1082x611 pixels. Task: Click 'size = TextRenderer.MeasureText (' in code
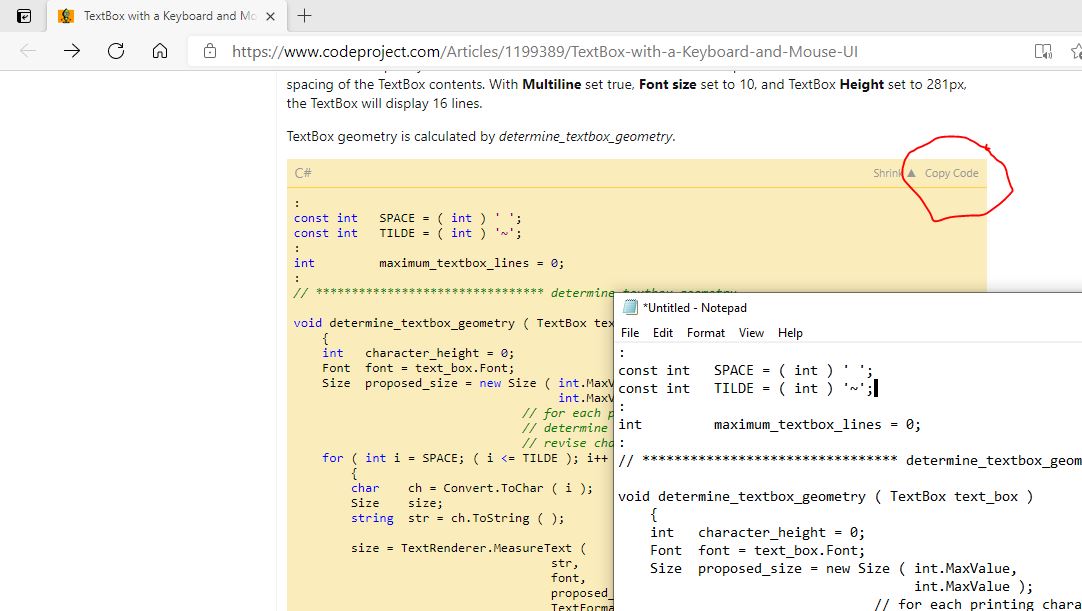coord(469,548)
